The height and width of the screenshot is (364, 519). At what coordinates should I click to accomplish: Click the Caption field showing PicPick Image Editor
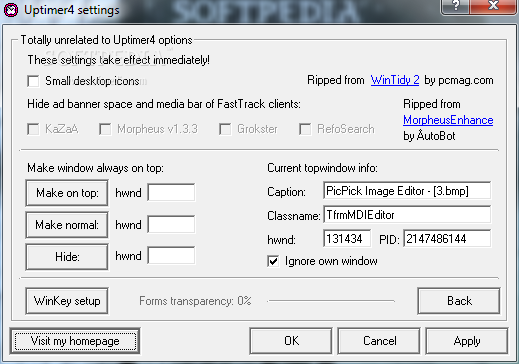[407, 191]
